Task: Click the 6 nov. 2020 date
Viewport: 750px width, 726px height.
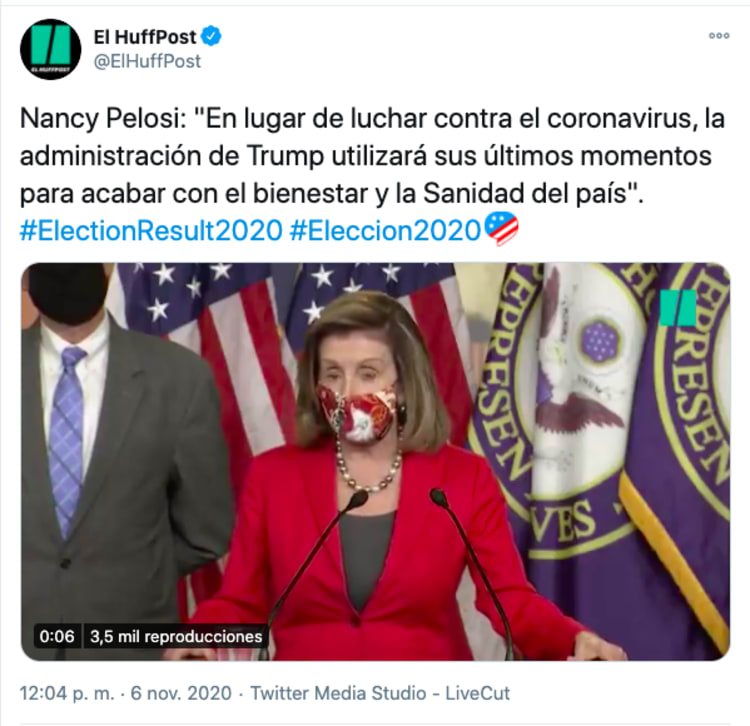Action: 181,693
